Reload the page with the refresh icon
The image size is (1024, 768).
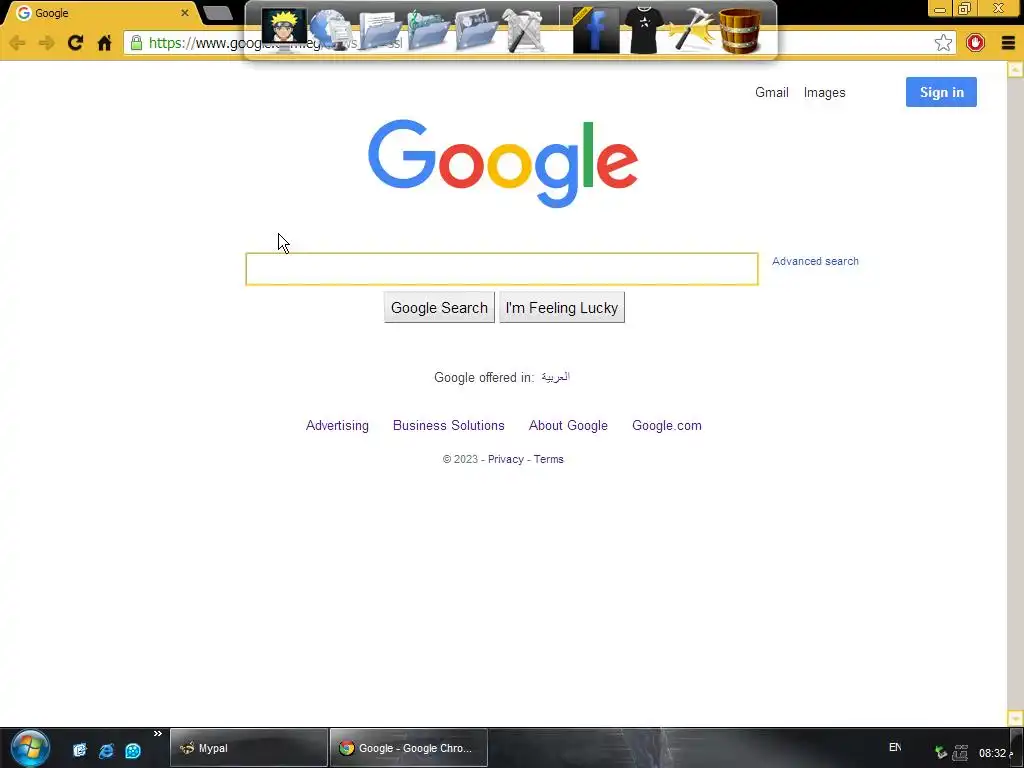pos(75,43)
